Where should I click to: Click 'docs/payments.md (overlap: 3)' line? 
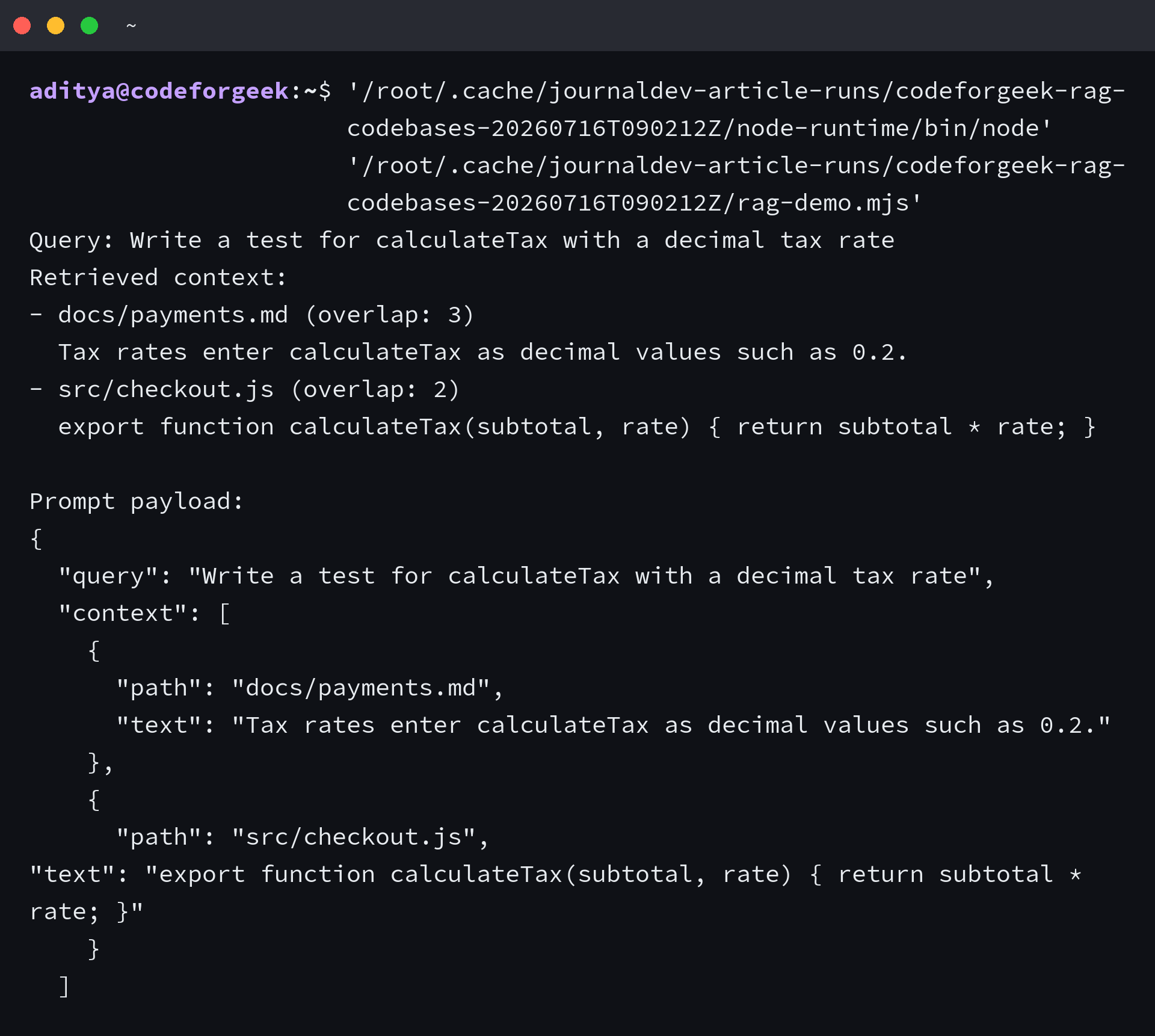tap(252, 315)
